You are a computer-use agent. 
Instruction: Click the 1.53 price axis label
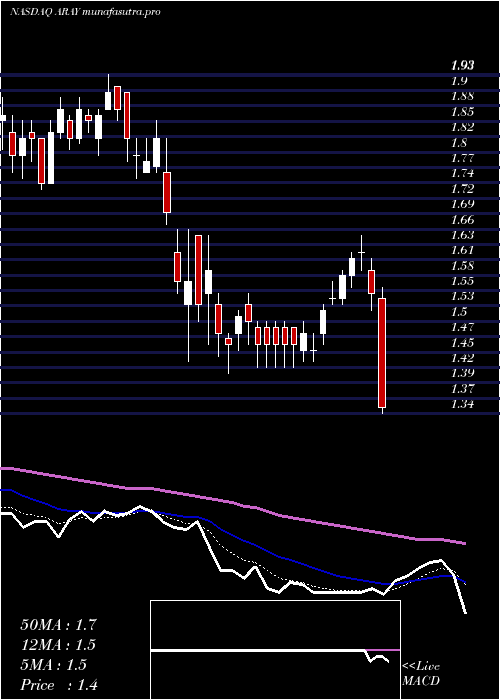pyautogui.click(x=462, y=296)
